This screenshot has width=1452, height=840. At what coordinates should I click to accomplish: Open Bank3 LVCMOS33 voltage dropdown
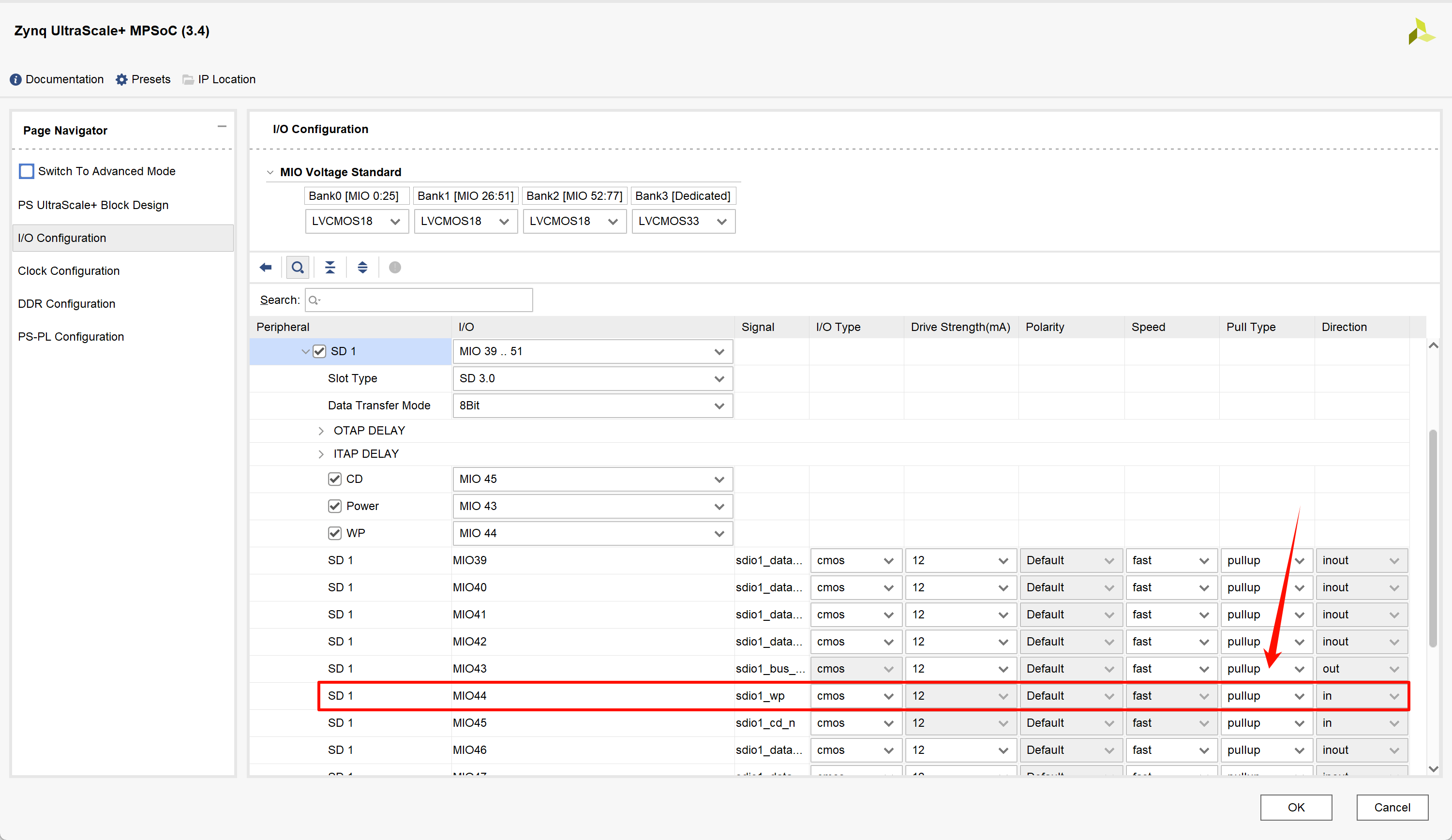pos(683,221)
